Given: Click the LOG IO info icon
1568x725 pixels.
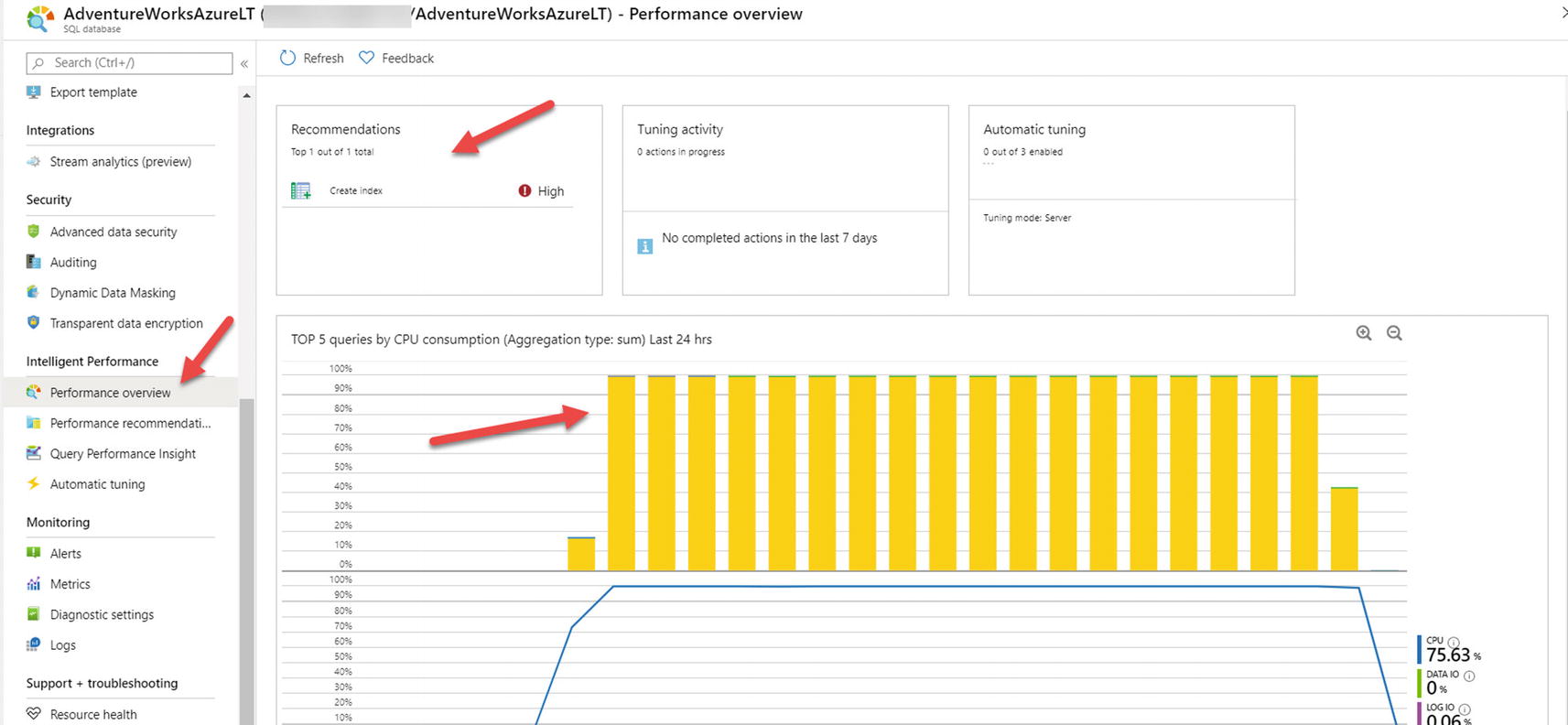Looking at the screenshot, I should point(1465,709).
